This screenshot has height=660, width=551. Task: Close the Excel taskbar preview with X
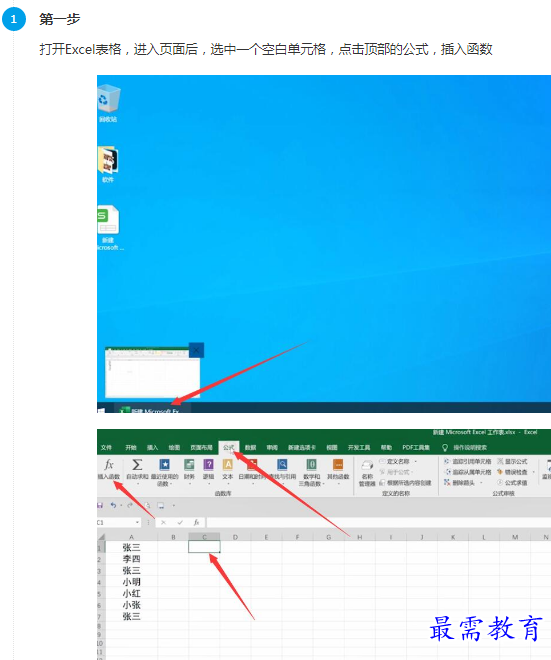tap(196, 350)
